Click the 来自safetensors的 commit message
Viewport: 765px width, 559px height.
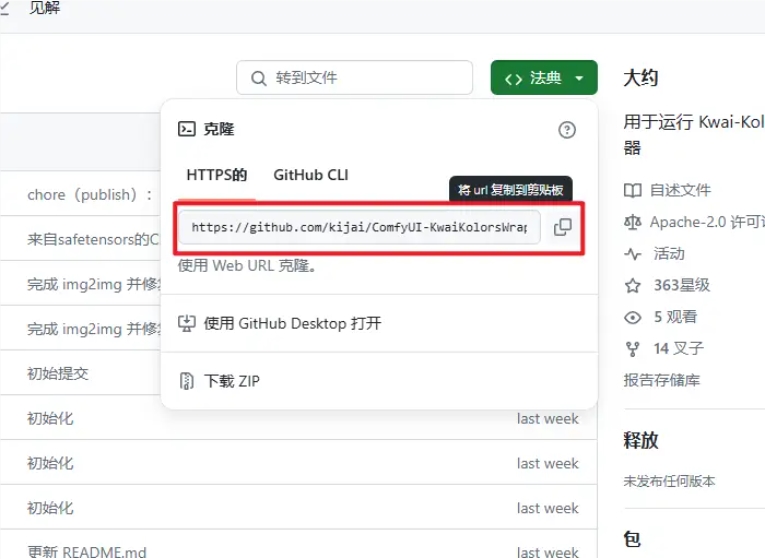pyautogui.click(x=93, y=240)
